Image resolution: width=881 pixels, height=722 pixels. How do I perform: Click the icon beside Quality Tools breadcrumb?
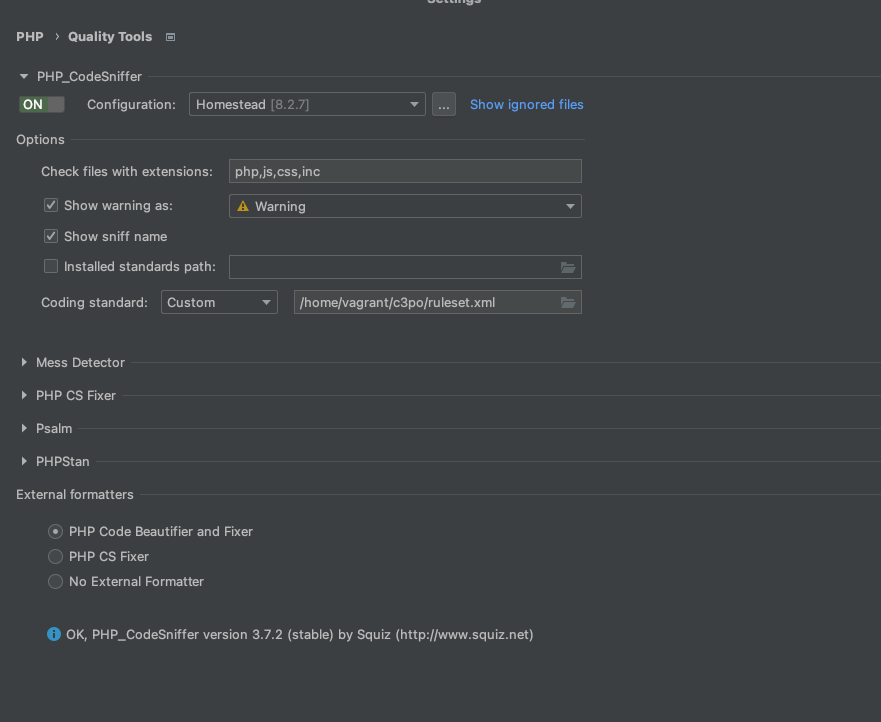[x=168, y=36]
